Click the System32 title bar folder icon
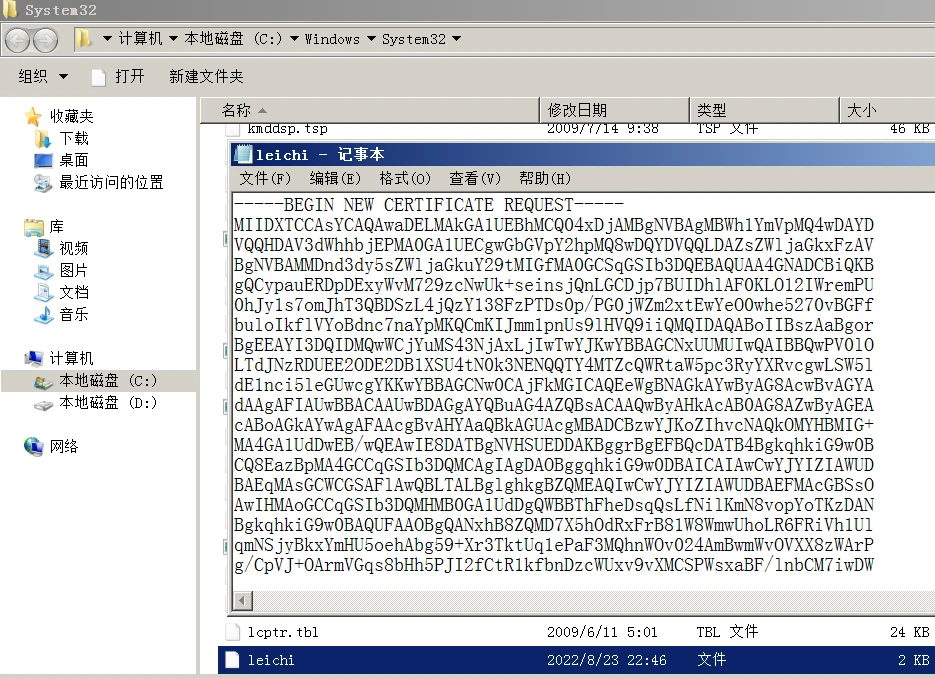 [x=10, y=9]
